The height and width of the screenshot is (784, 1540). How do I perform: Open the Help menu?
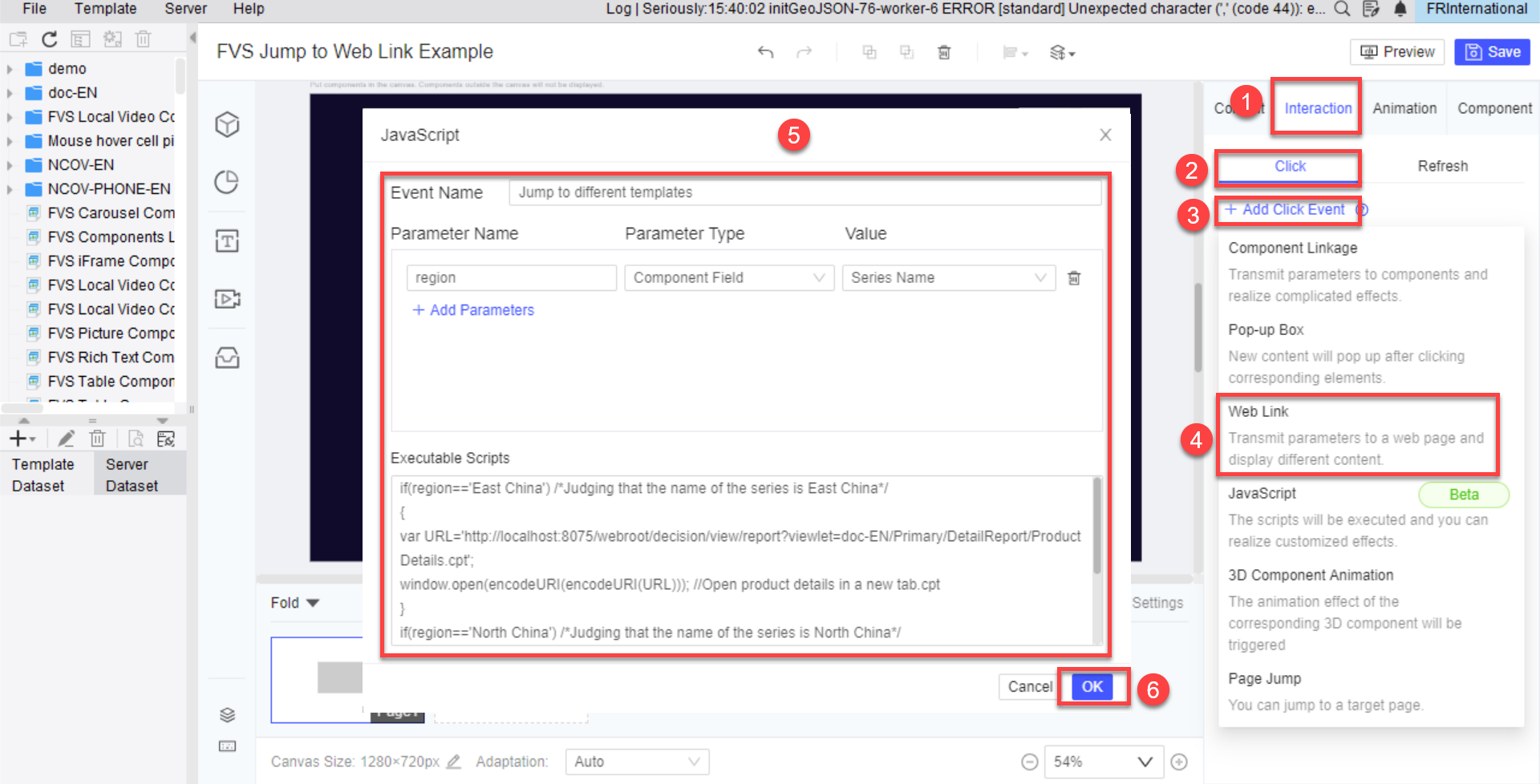pos(249,9)
